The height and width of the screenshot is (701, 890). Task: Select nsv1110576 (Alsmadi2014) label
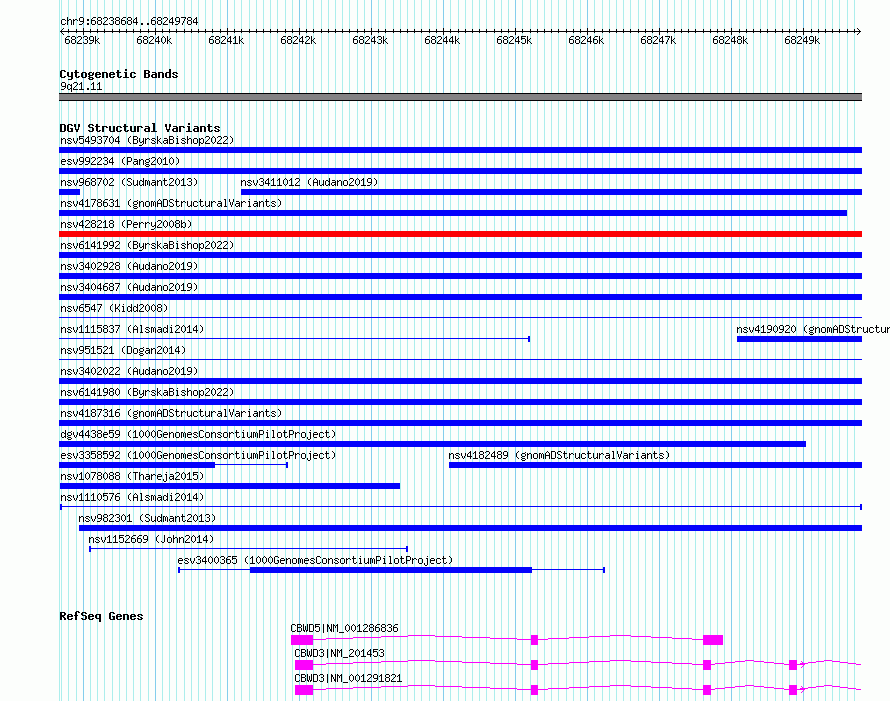pyautogui.click(x=132, y=497)
